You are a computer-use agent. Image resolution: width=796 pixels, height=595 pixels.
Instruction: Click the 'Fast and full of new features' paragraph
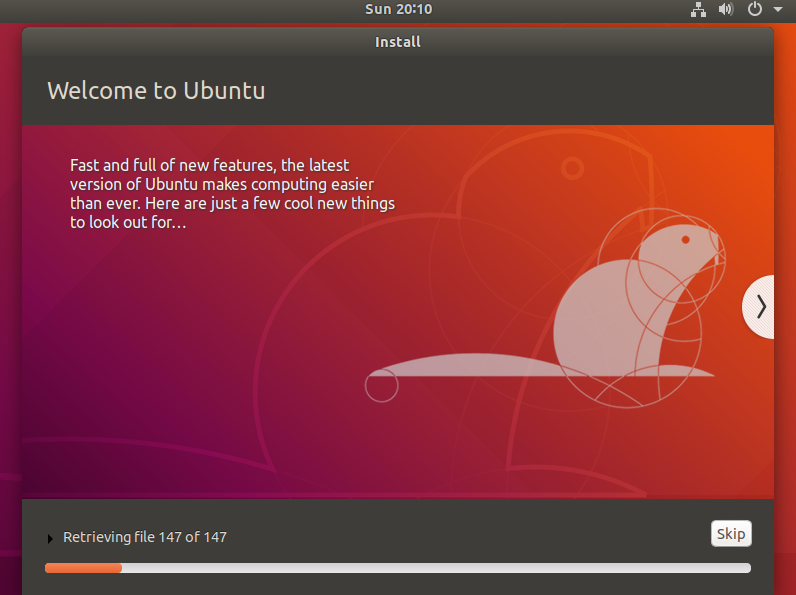click(x=233, y=193)
